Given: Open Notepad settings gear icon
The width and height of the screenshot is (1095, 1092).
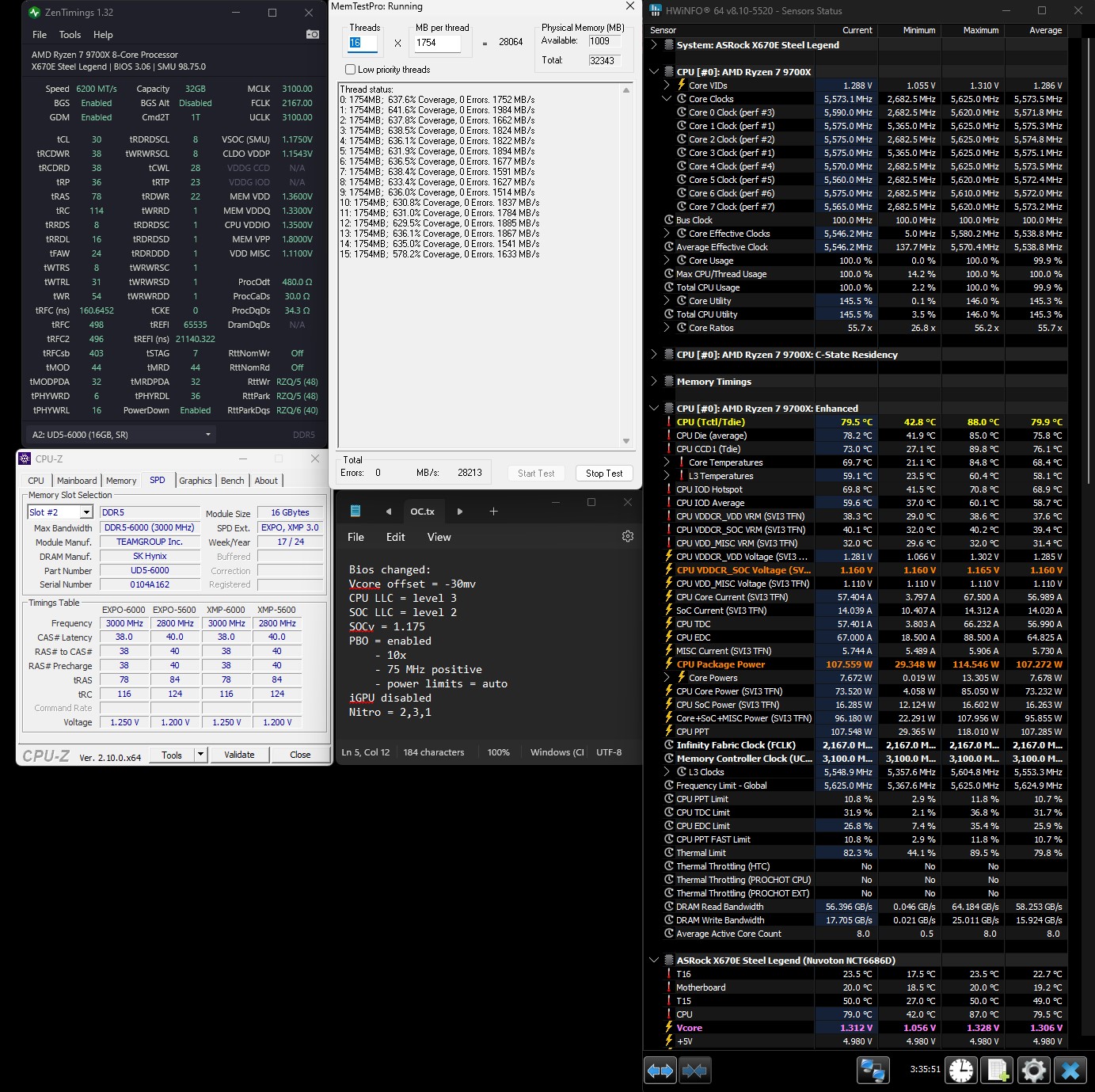Looking at the screenshot, I should click(x=628, y=536).
